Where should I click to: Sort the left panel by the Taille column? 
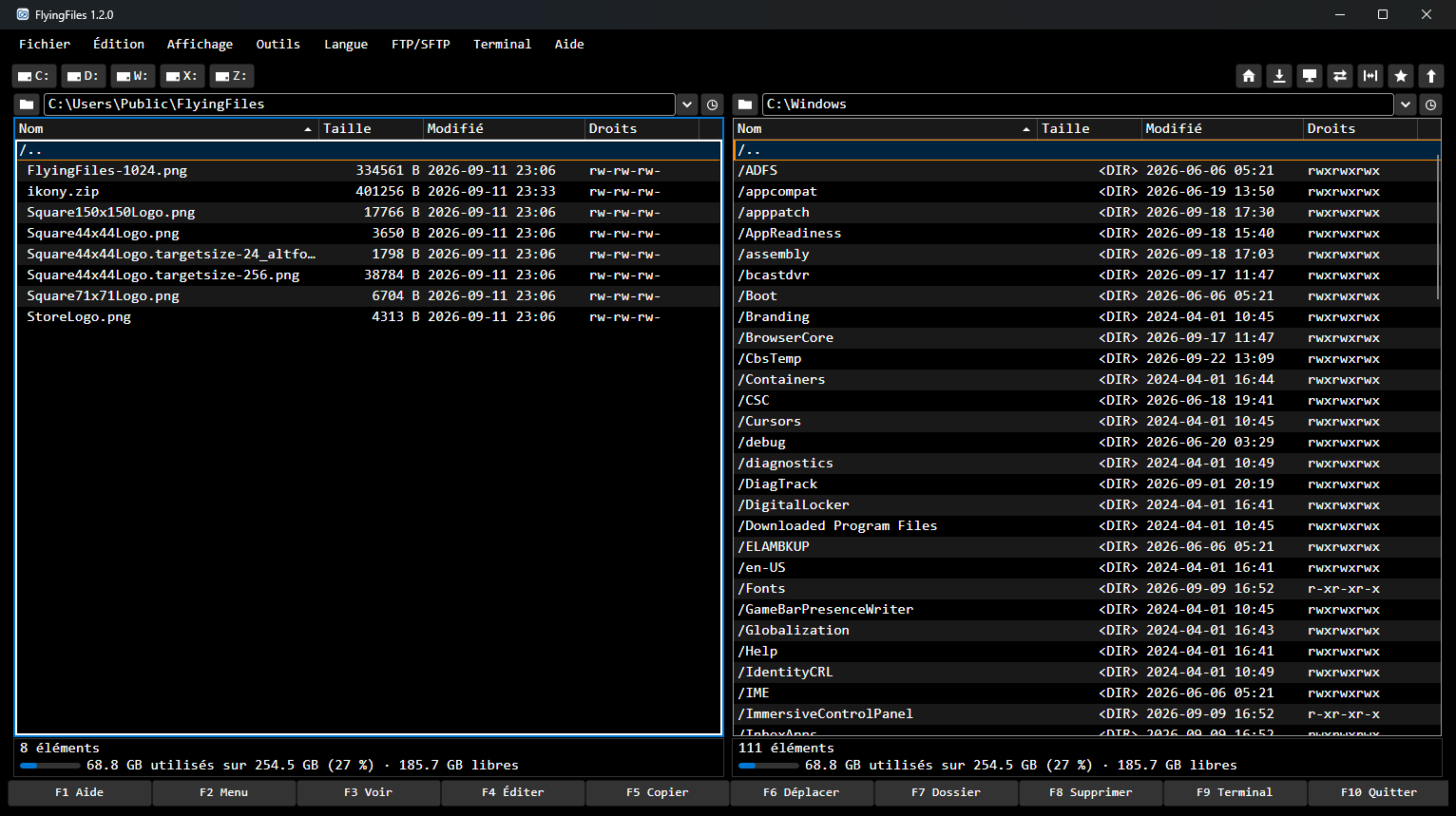[371, 129]
